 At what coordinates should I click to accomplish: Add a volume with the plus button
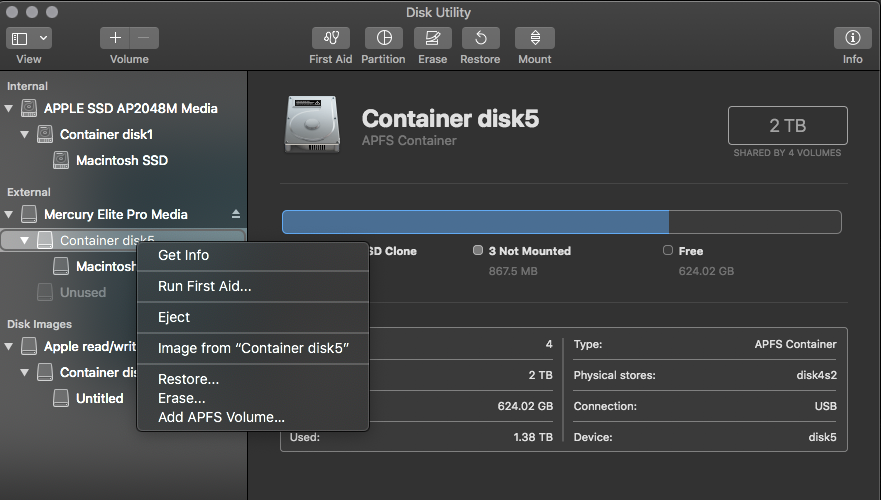click(115, 38)
